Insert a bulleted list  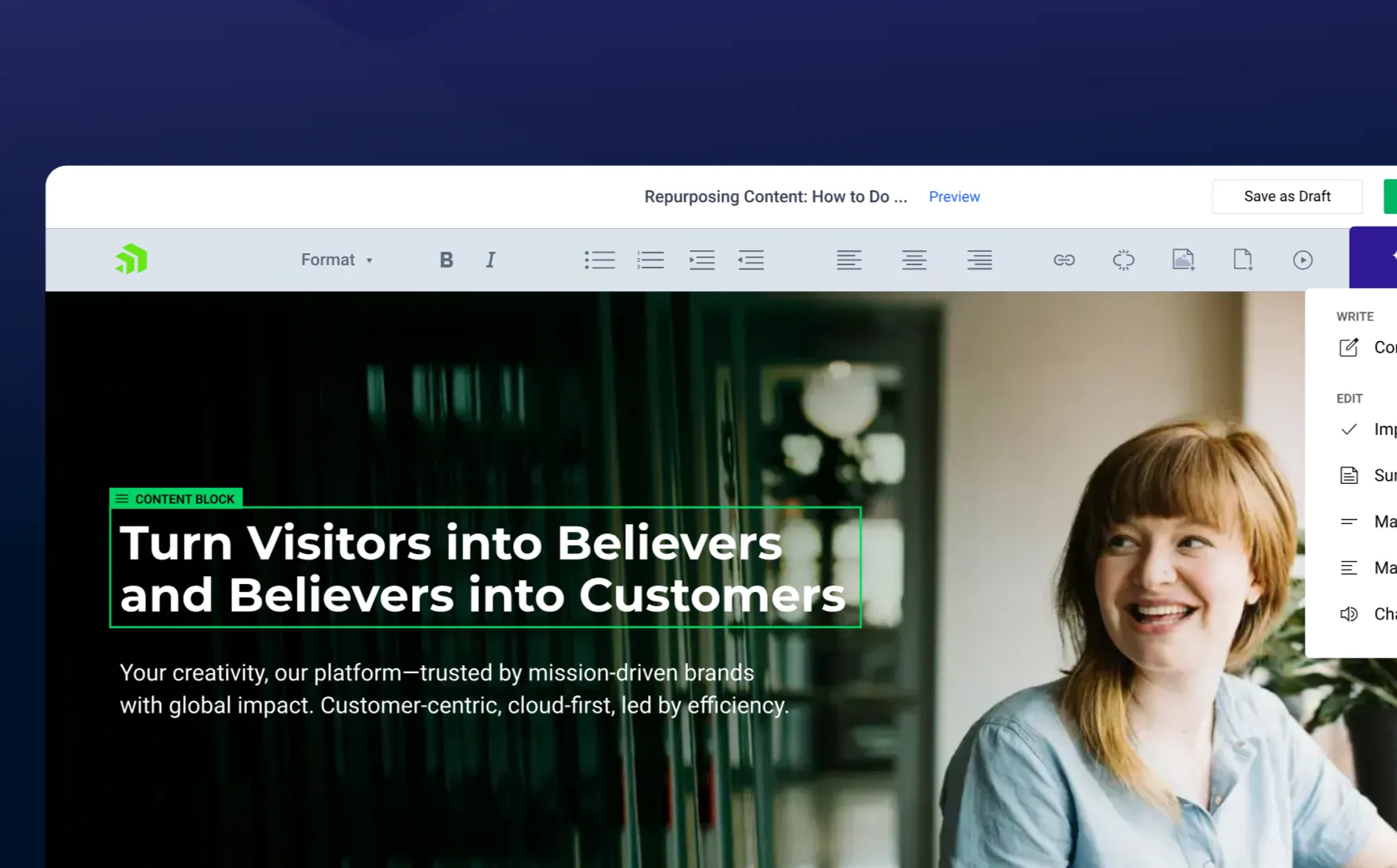pyautogui.click(x=599, y=260)
